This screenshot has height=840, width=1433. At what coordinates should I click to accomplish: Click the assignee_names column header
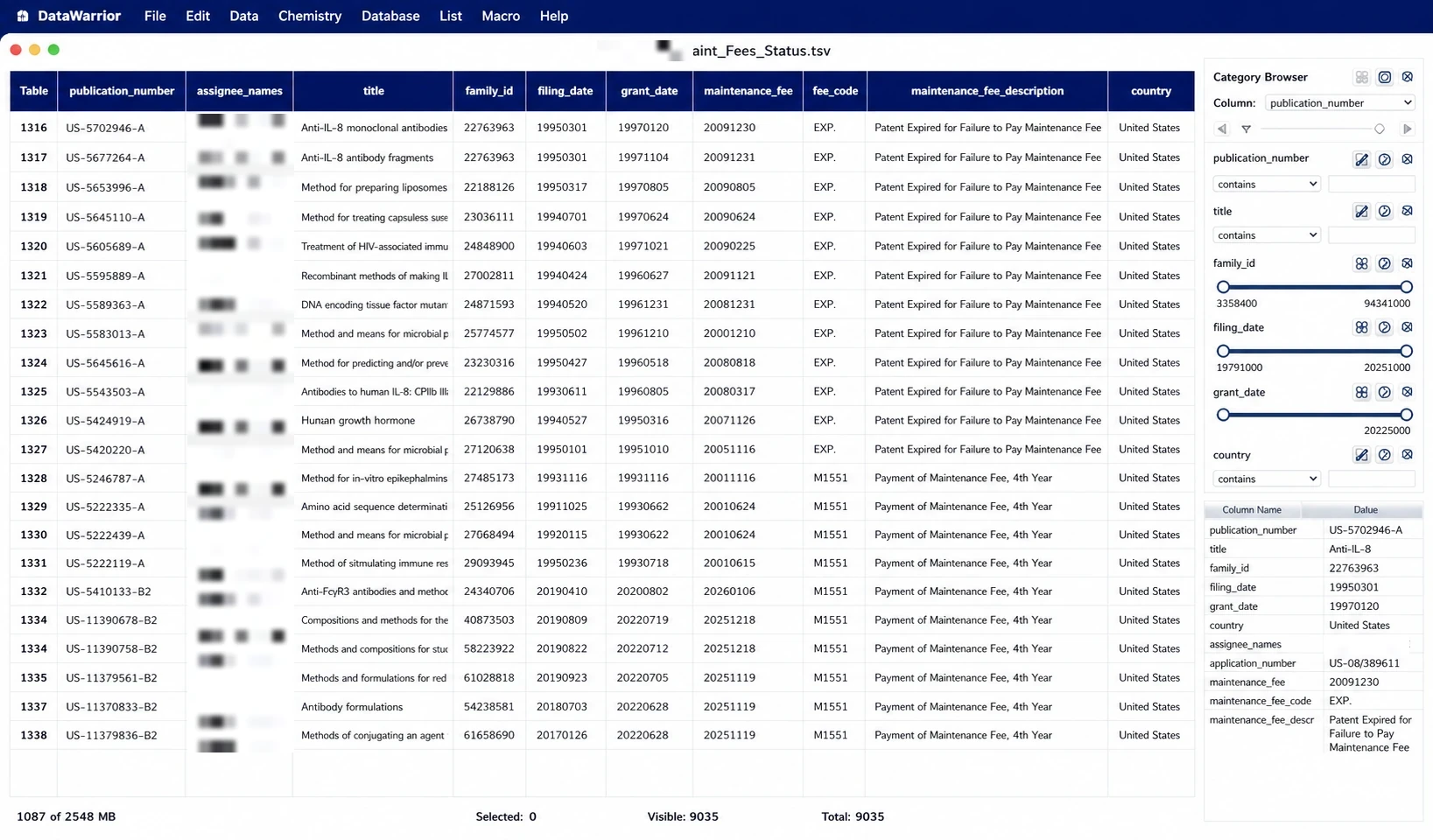(240, 91)
